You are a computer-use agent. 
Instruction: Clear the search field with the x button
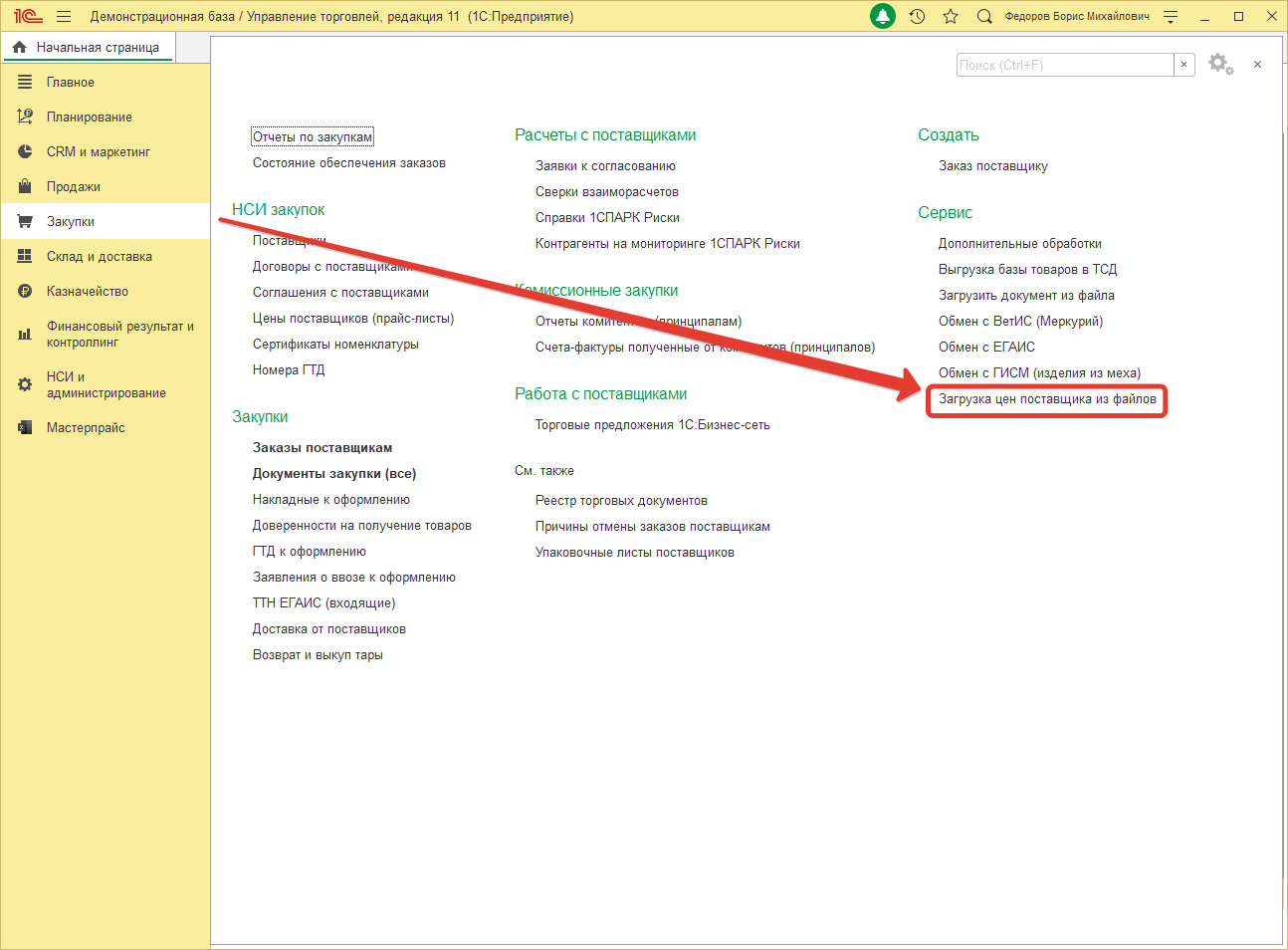point(1183,65)
